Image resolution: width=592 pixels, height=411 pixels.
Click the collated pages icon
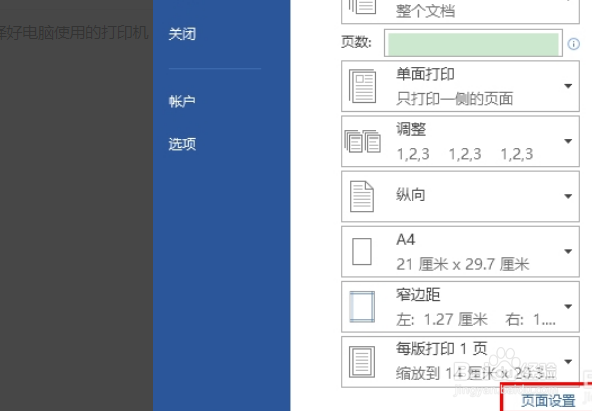click(362, 142)
